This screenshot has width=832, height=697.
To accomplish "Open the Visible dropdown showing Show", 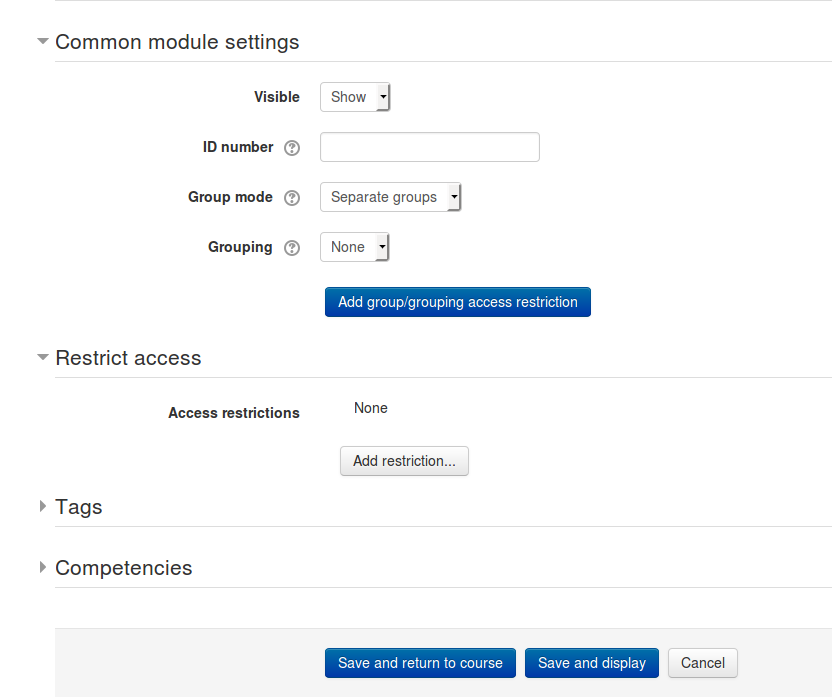I will coord(355,97).
